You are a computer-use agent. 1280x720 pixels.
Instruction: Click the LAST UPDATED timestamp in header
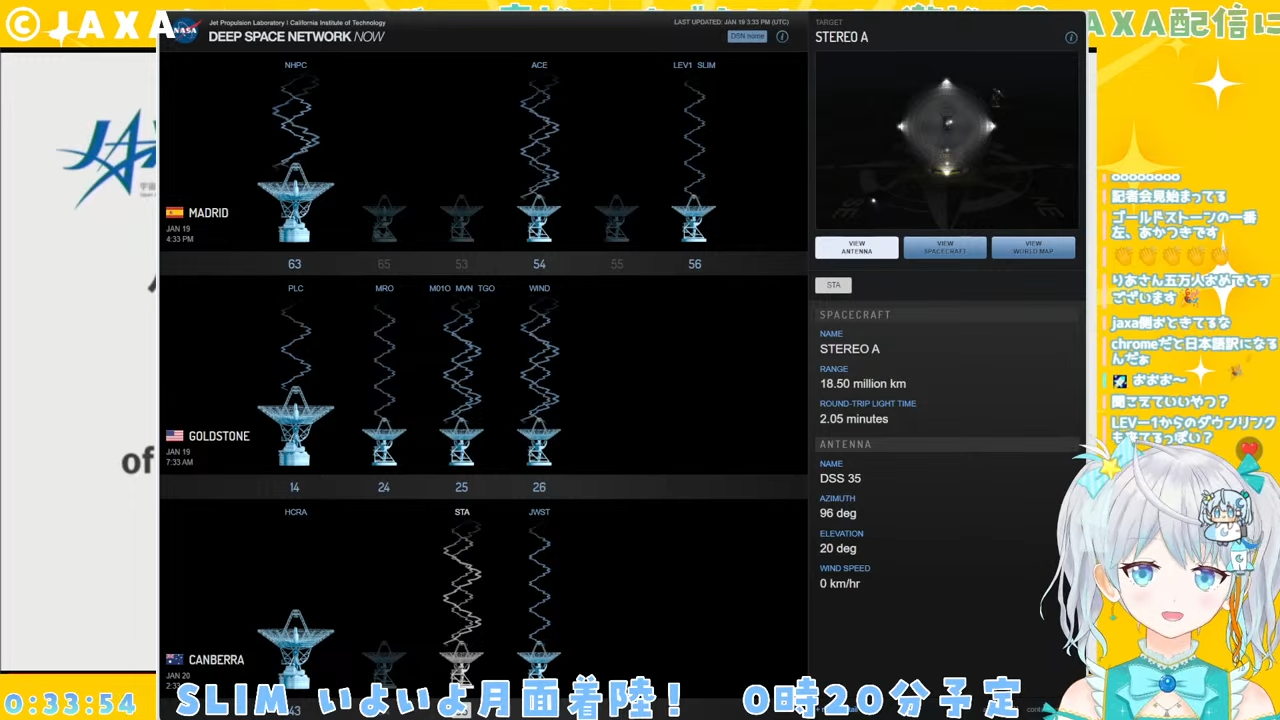tap(731, 22)
